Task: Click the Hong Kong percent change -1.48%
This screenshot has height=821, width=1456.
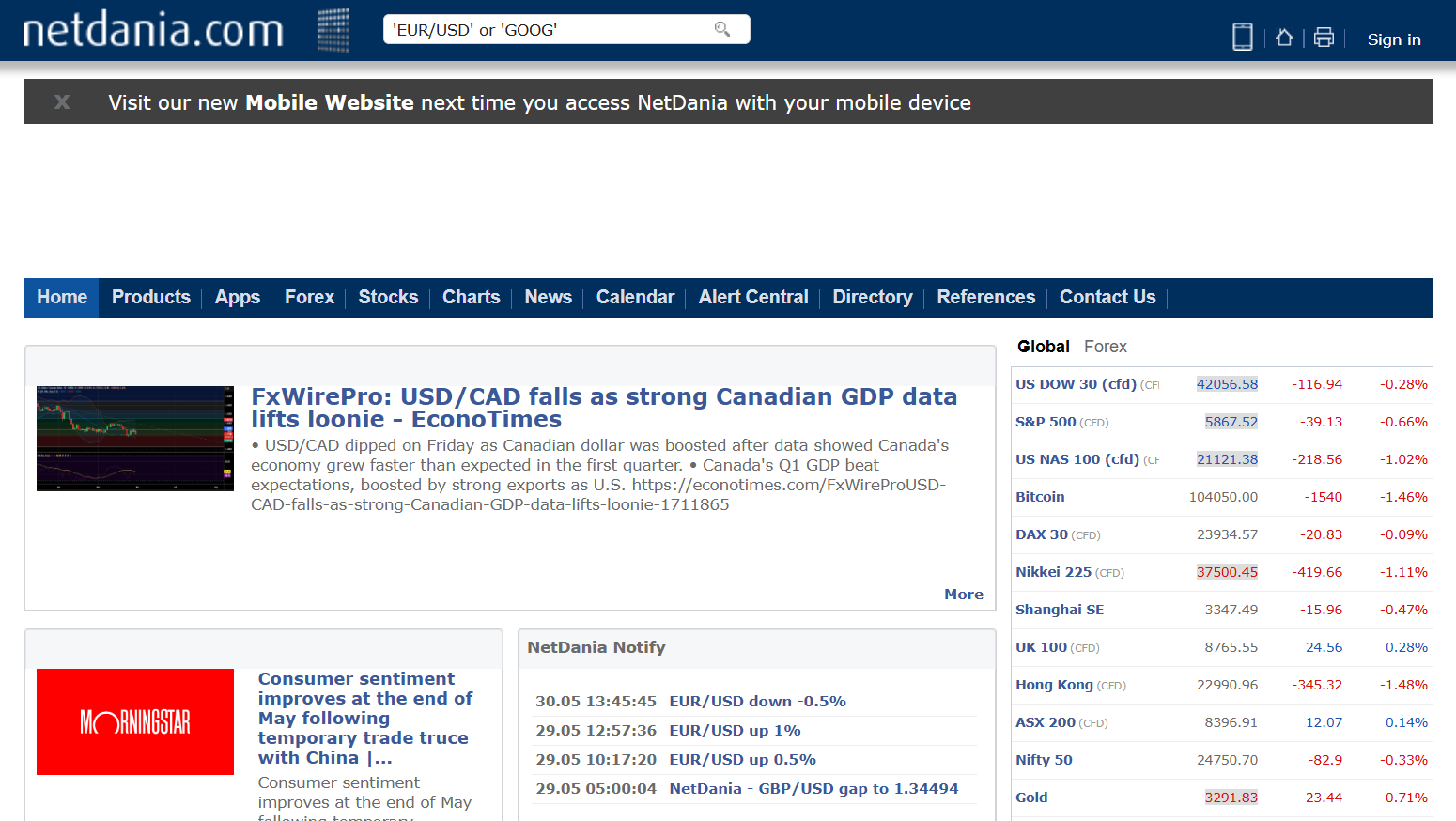Action: [1403, 685]
